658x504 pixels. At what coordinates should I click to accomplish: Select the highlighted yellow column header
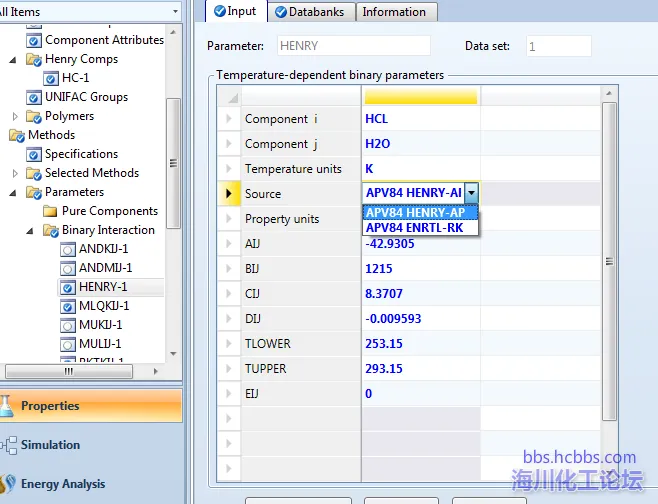click(x=421, y=96)
